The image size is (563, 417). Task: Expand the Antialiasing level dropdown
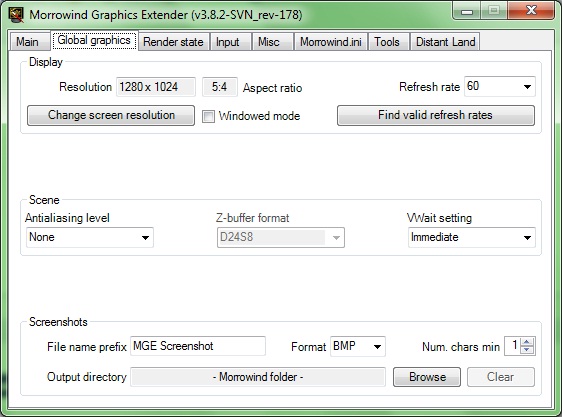[90, 237]
